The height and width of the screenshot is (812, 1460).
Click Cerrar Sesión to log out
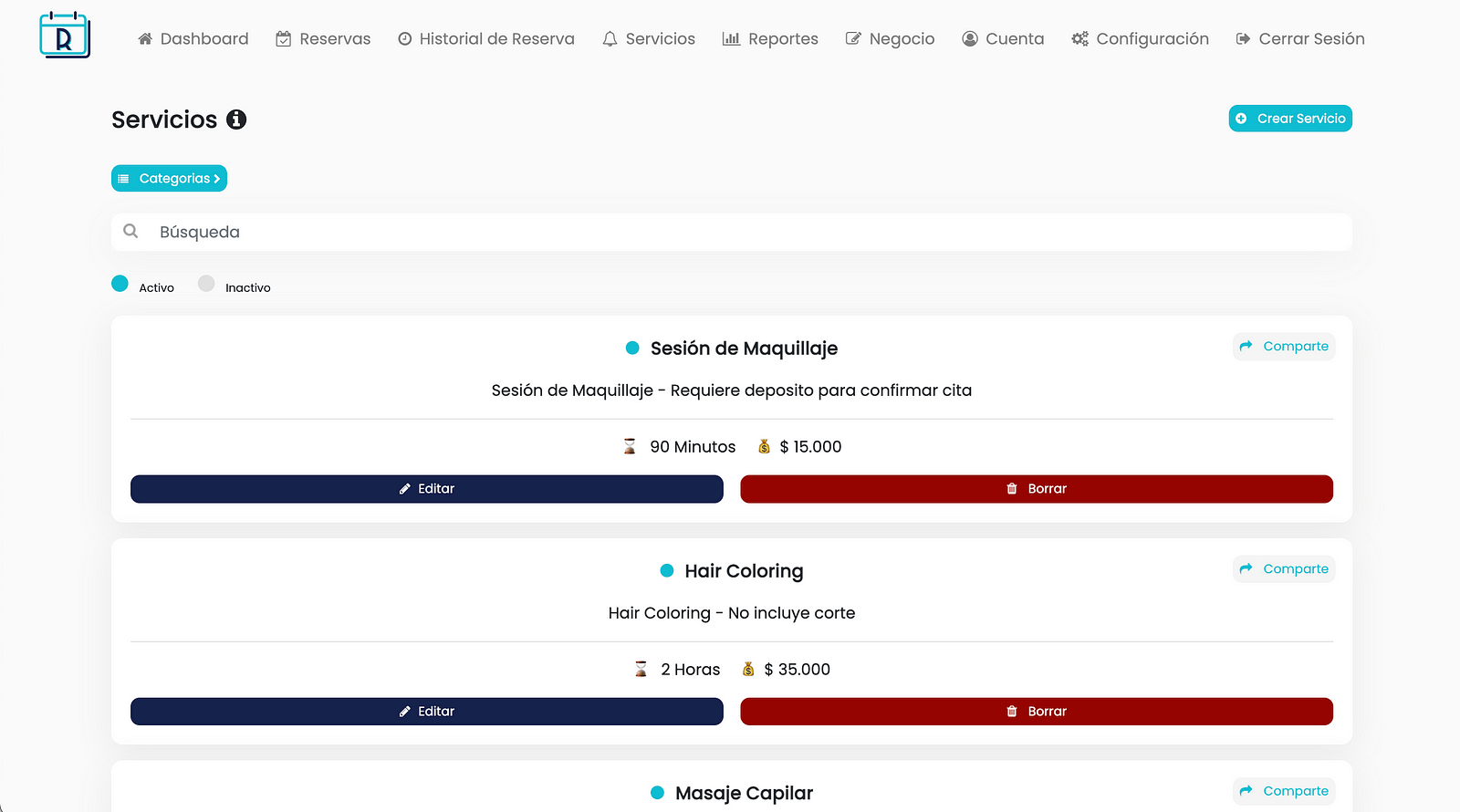point(1300,38)
